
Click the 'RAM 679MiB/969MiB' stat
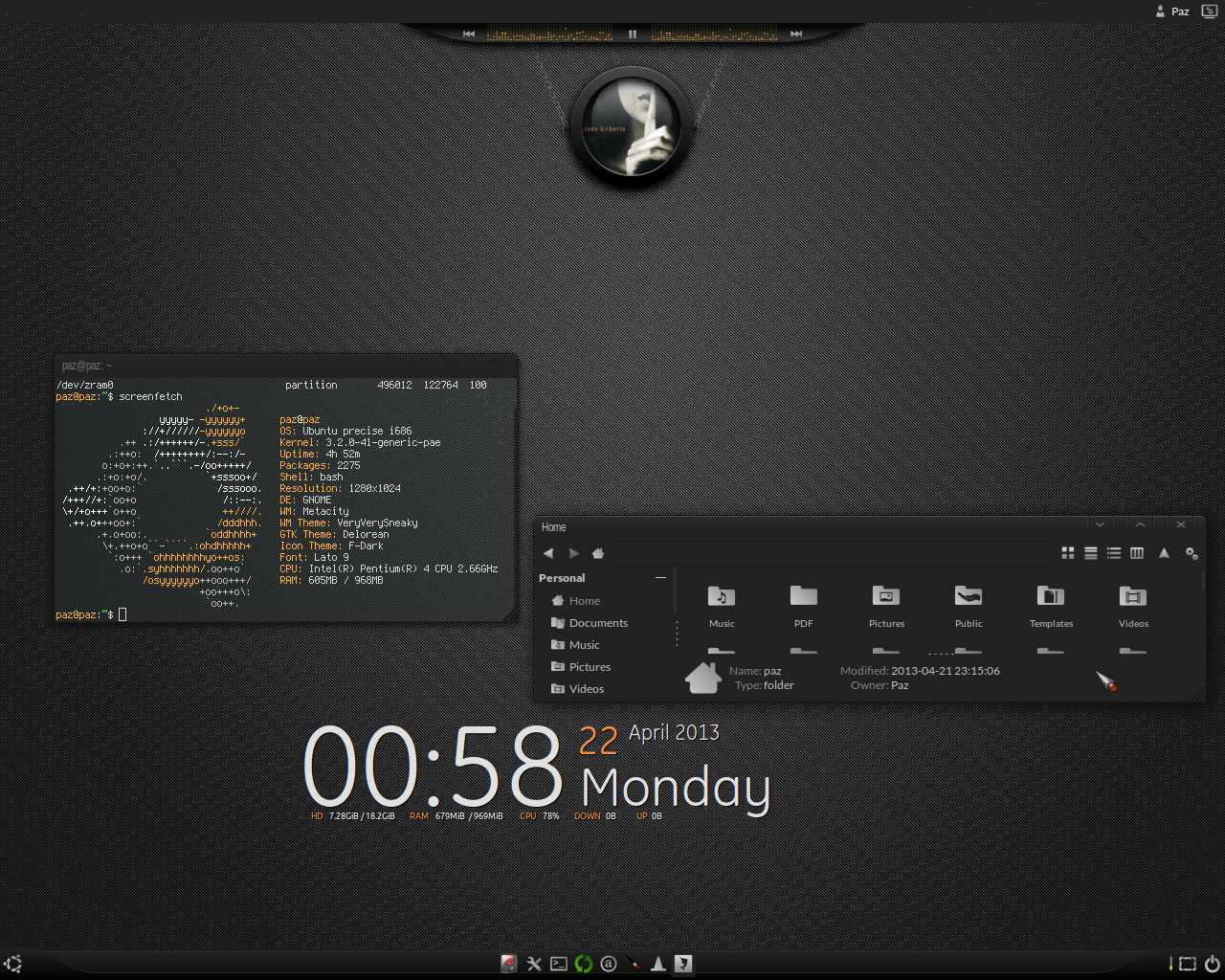pyautogui.click(x=457, y=816)
